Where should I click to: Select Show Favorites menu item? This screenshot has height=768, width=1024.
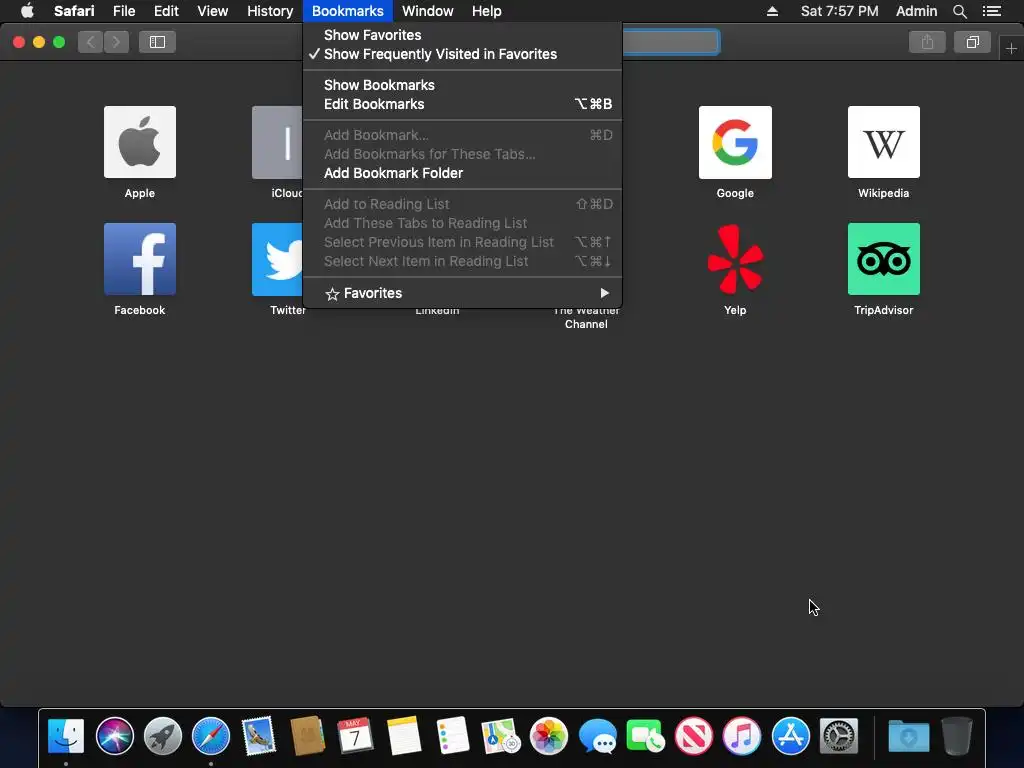[462, 35]
